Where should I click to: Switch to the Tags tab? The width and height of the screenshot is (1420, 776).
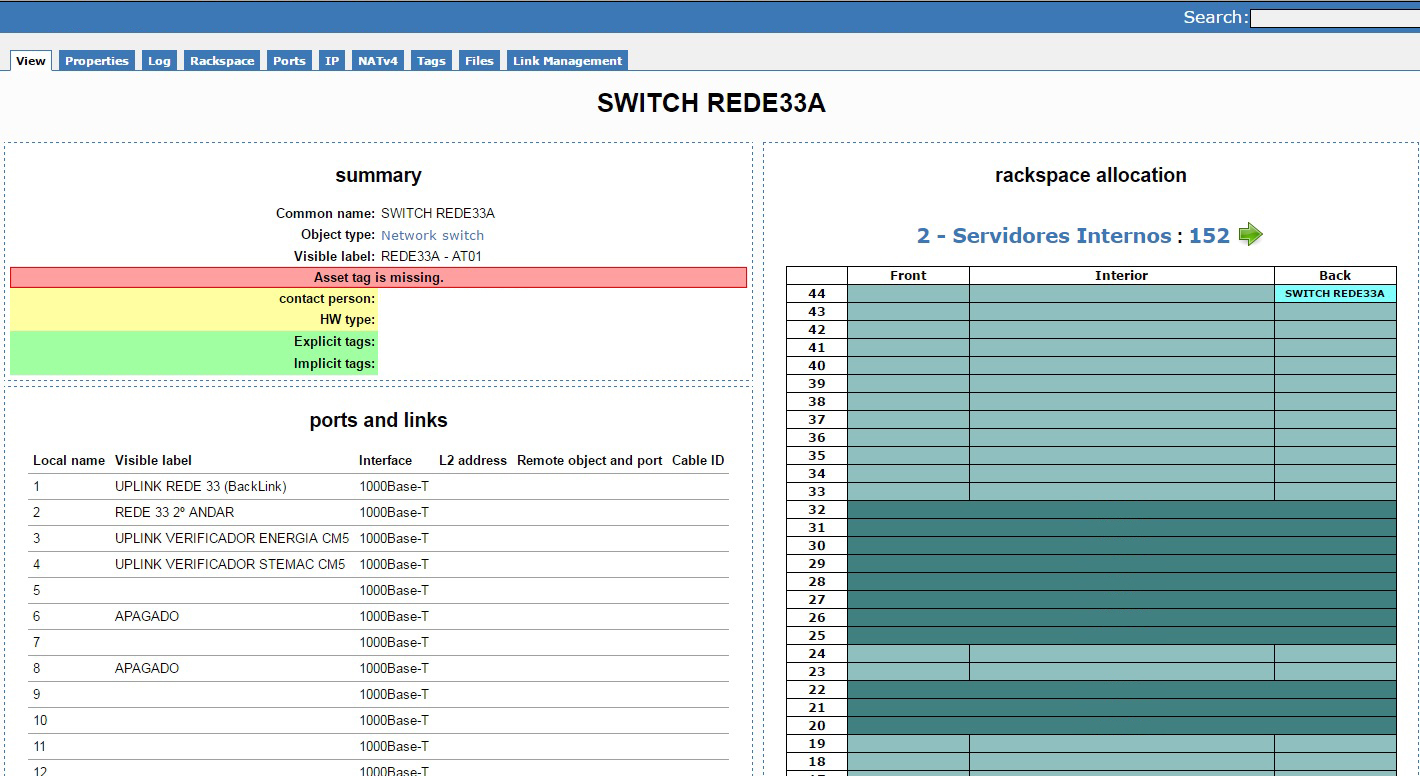(431, 61)
